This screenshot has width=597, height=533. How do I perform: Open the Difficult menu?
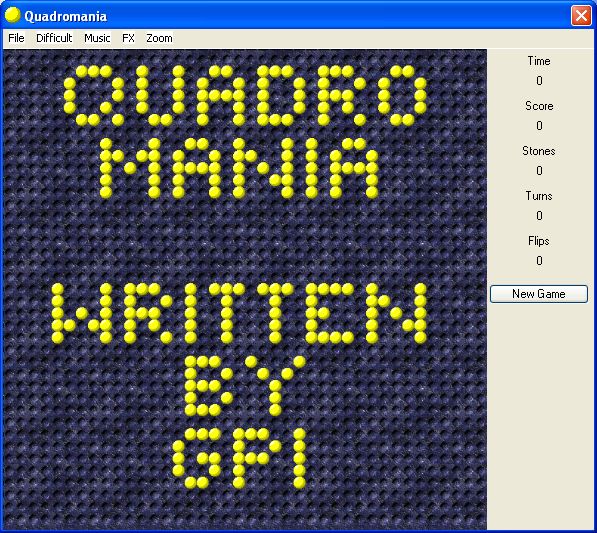point(54,38)
